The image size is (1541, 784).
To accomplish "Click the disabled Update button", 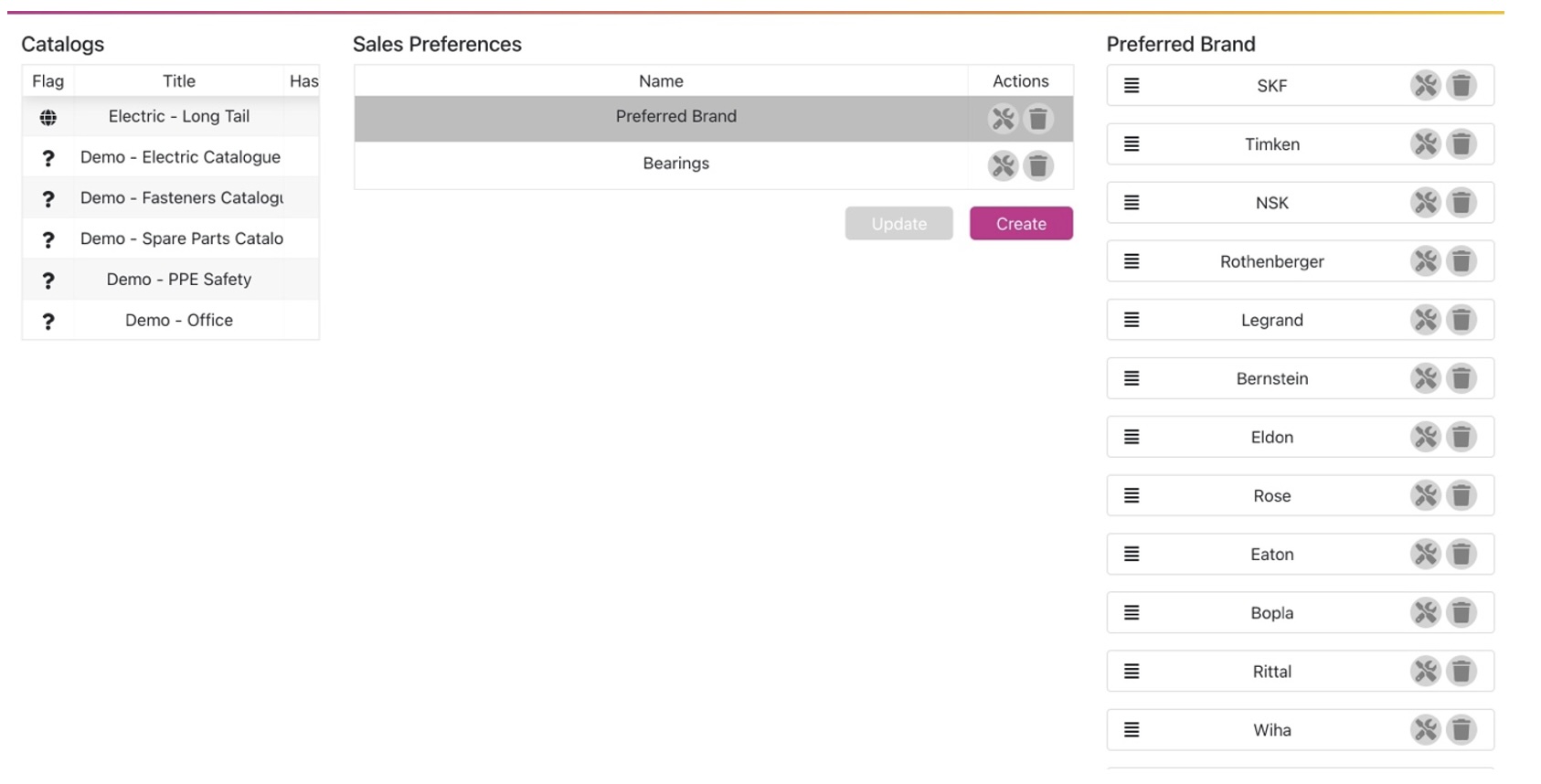I will [x=898, y=223].
